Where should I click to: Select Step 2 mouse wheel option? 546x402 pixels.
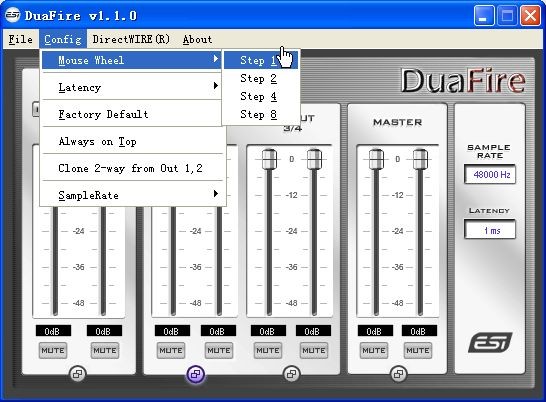(x=260, y=78)
